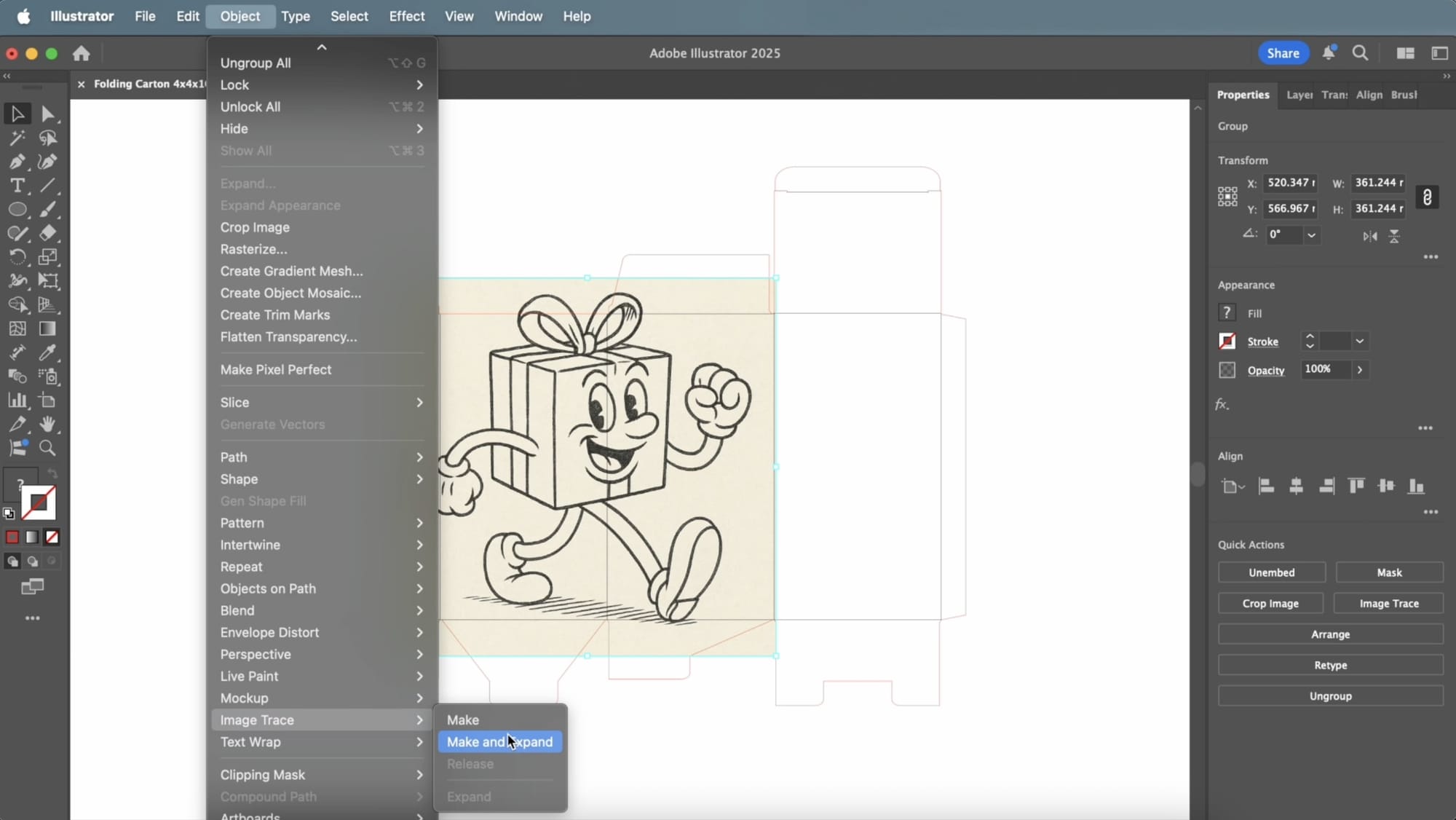Click the Share button
Image resolution: width=1456 pixels, height=820 pixels.
1283,53
